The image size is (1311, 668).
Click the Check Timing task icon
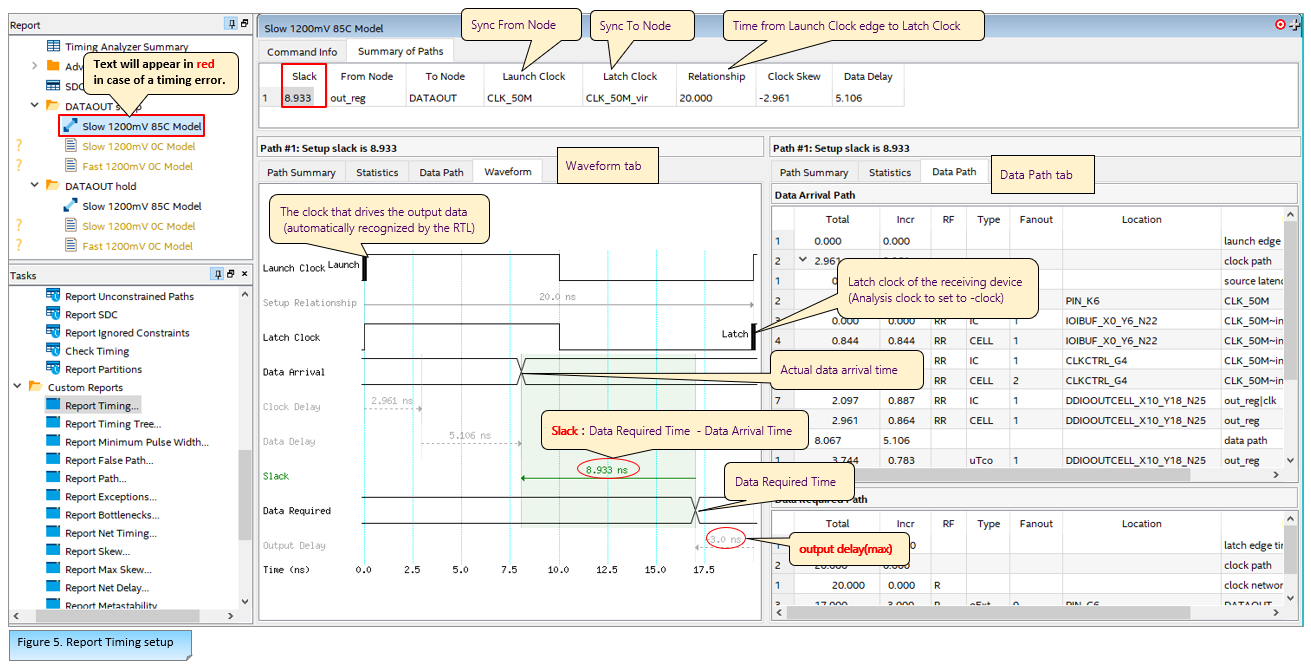coord(55,351)
